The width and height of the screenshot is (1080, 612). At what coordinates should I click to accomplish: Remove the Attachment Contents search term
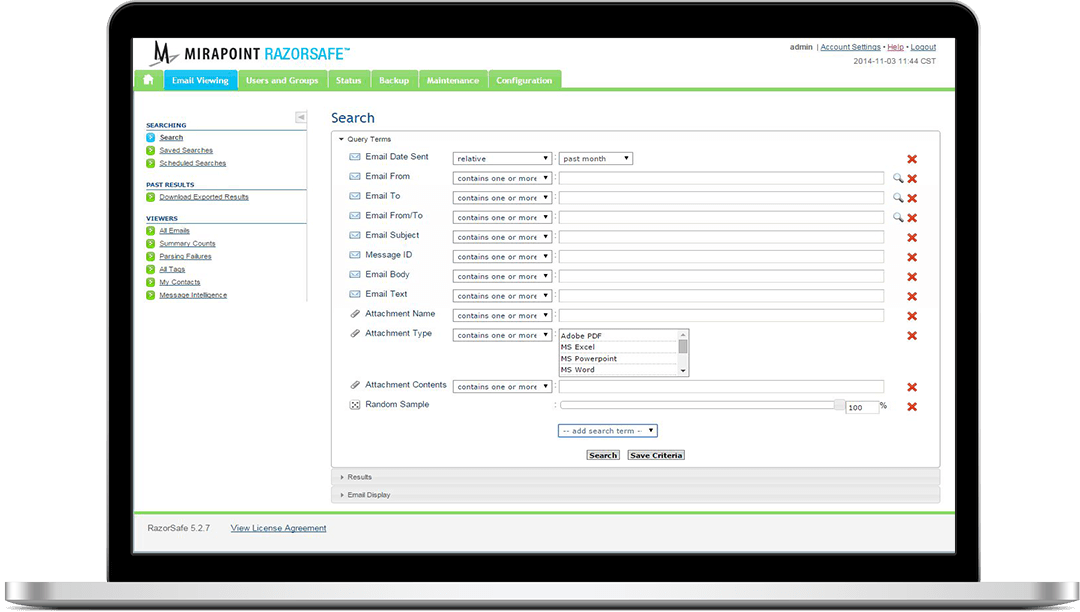click(912, 387)
